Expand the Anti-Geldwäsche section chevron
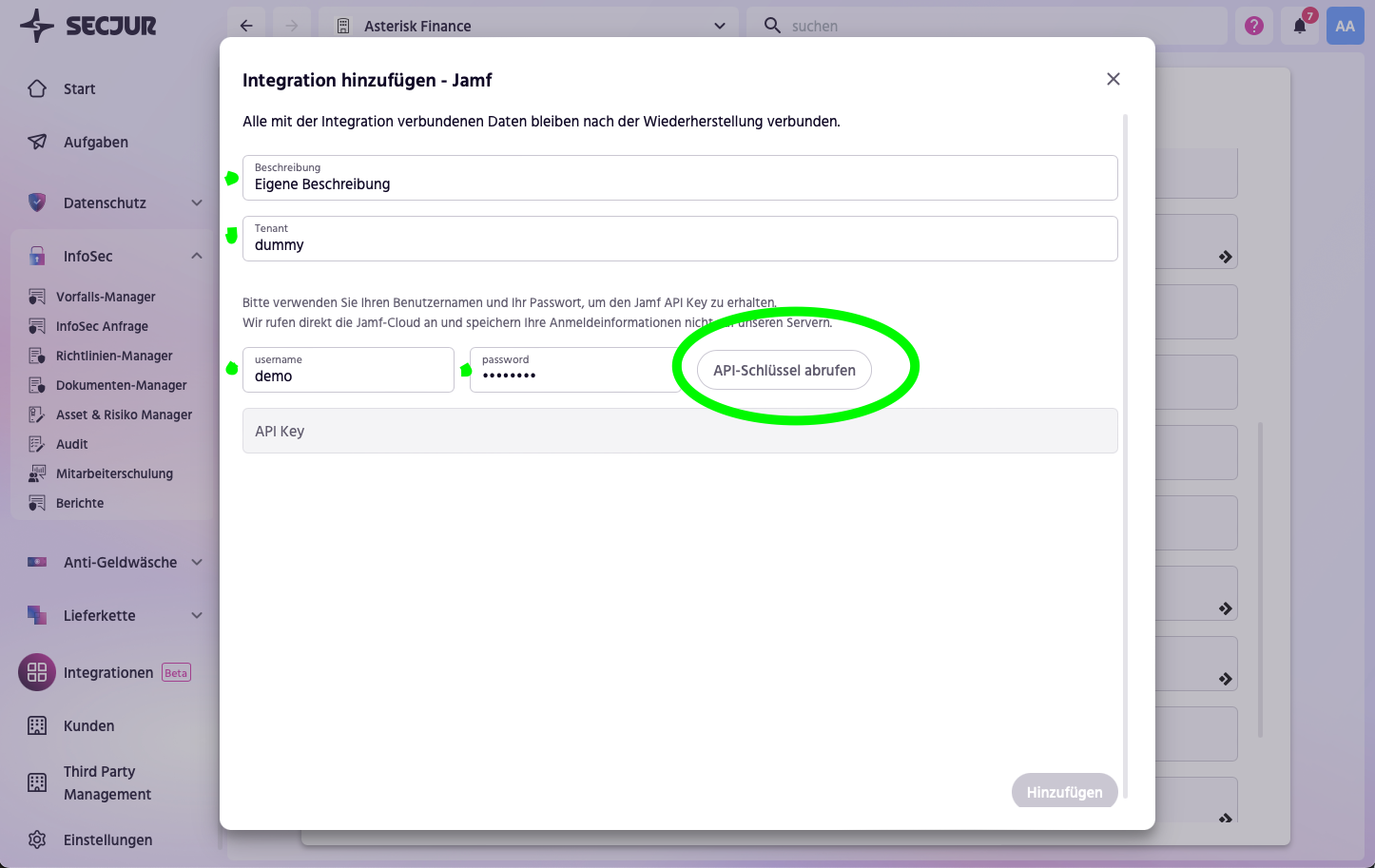 tap(197, 562)
